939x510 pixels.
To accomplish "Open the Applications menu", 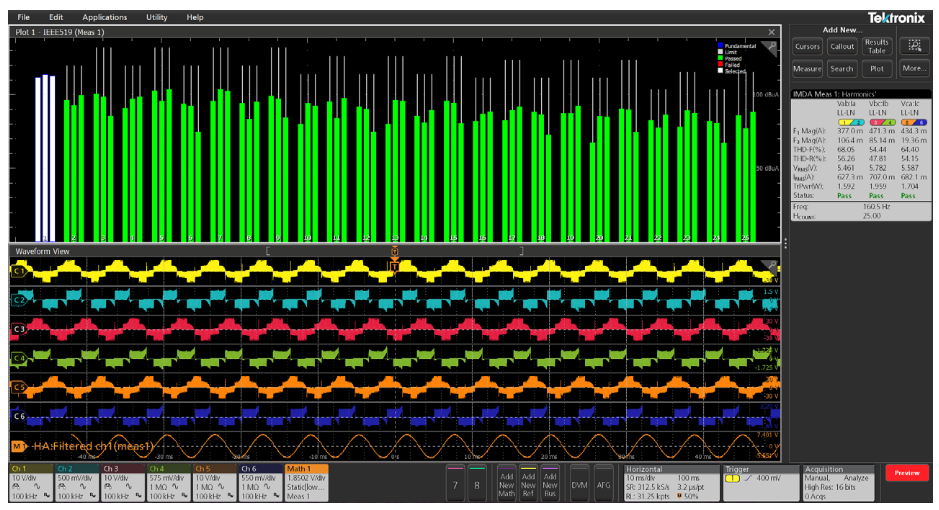I will coord(105,17).
